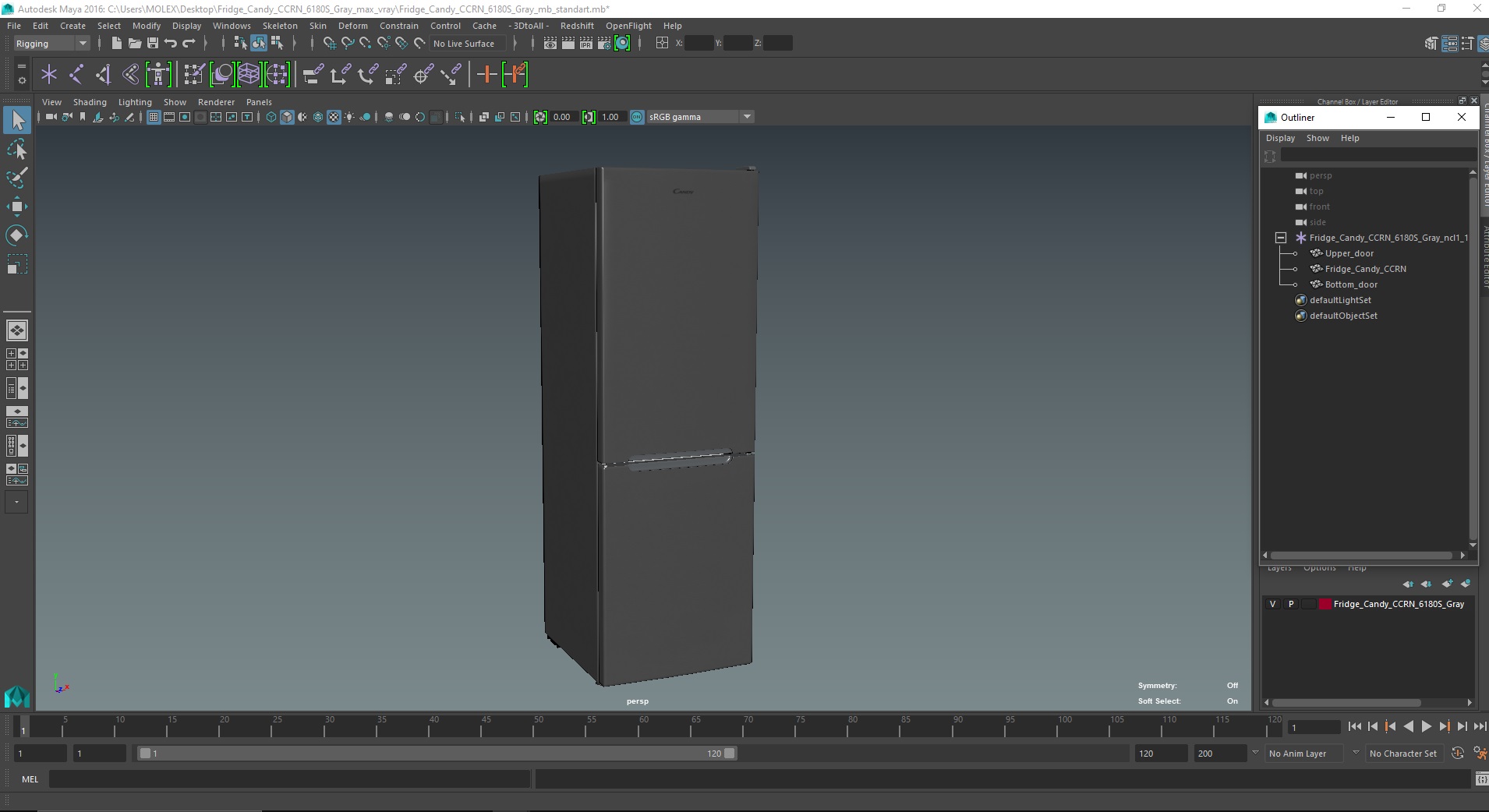Expand the toolbox layout options arrow

point(16,502)
